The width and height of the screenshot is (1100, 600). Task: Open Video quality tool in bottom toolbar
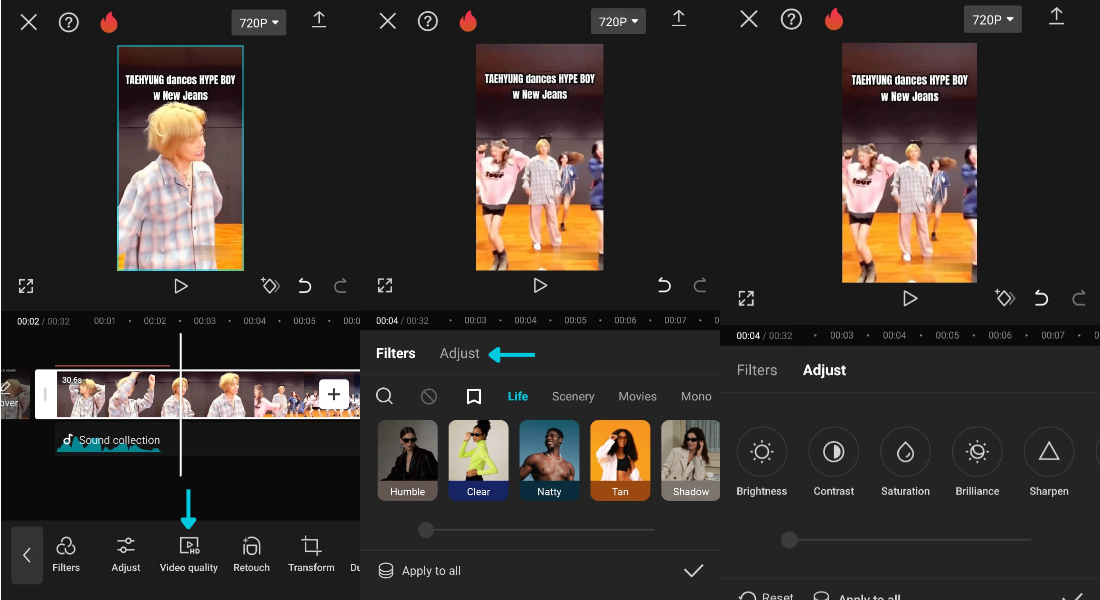coord(189,554)
